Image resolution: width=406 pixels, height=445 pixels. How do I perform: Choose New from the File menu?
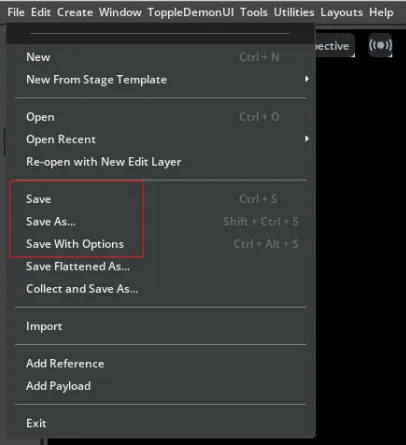click(x=160, y=57)
